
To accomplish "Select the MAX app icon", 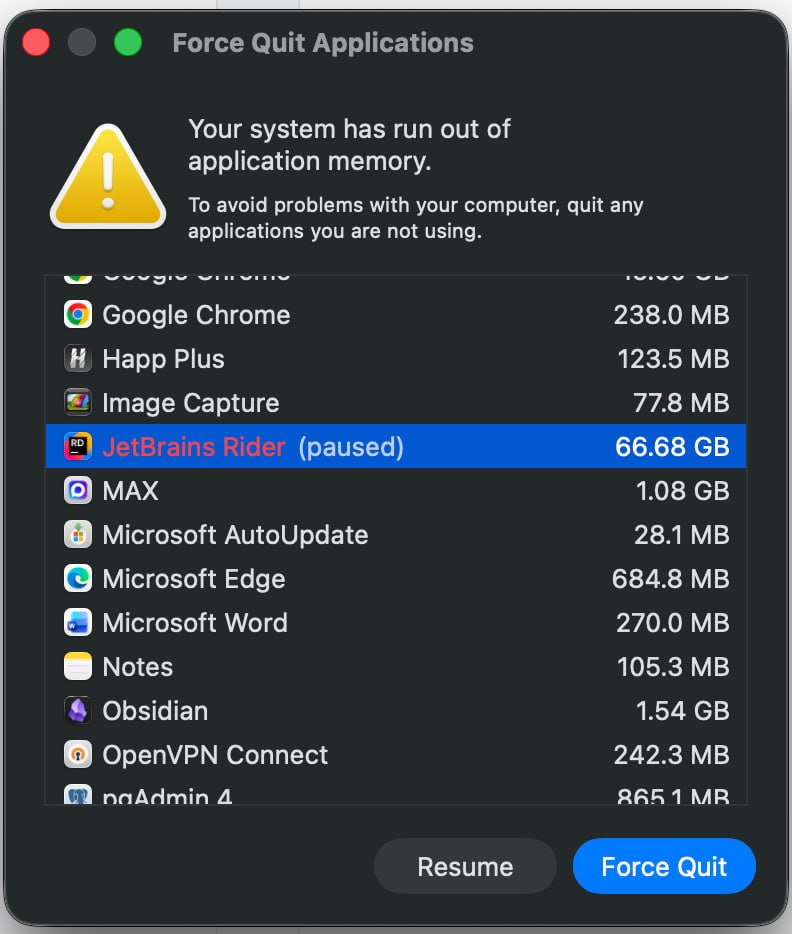I will 78,491.
